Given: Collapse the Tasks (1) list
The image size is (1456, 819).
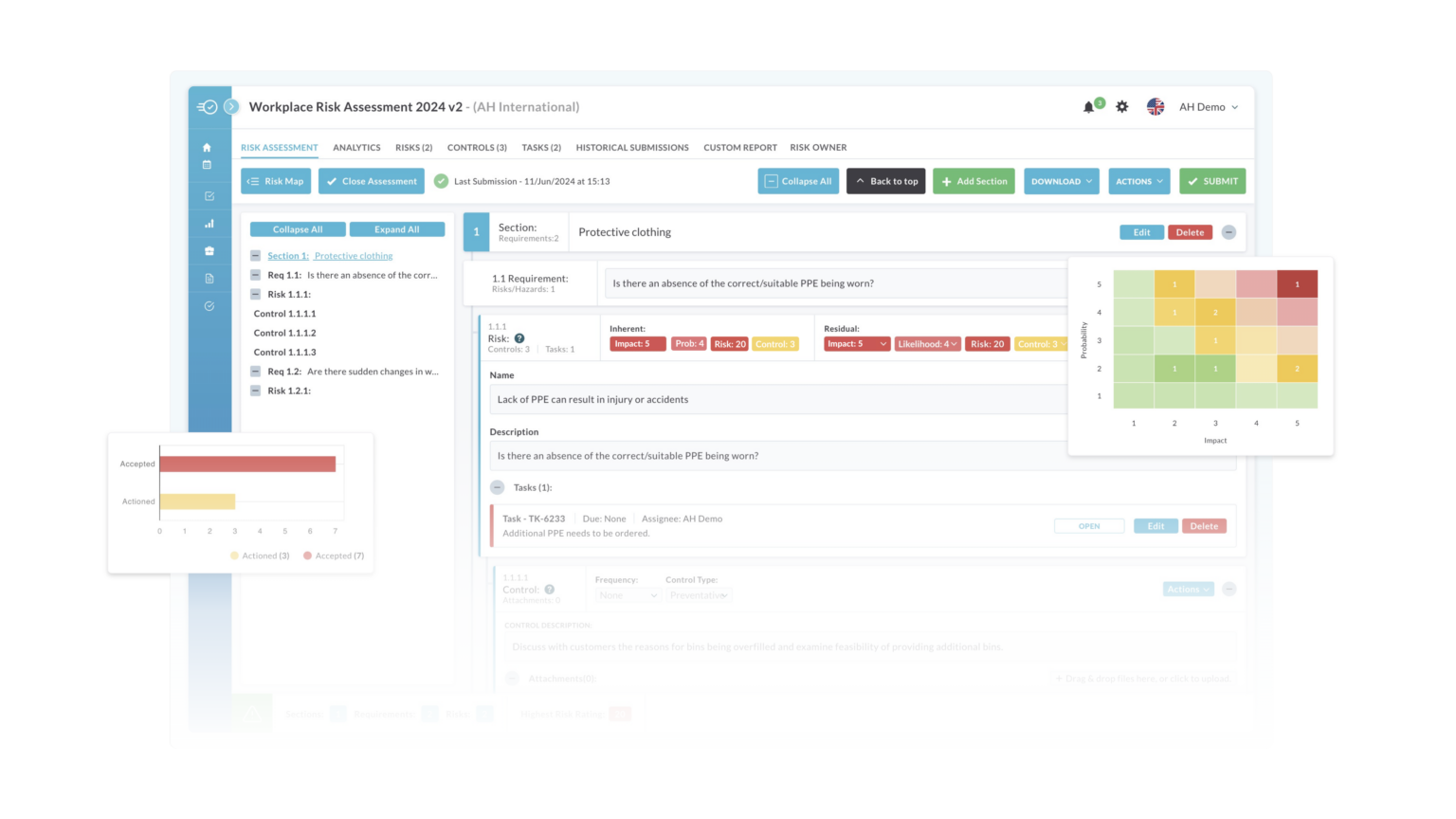Looking at the screenshot, I should tap(498, 487).
